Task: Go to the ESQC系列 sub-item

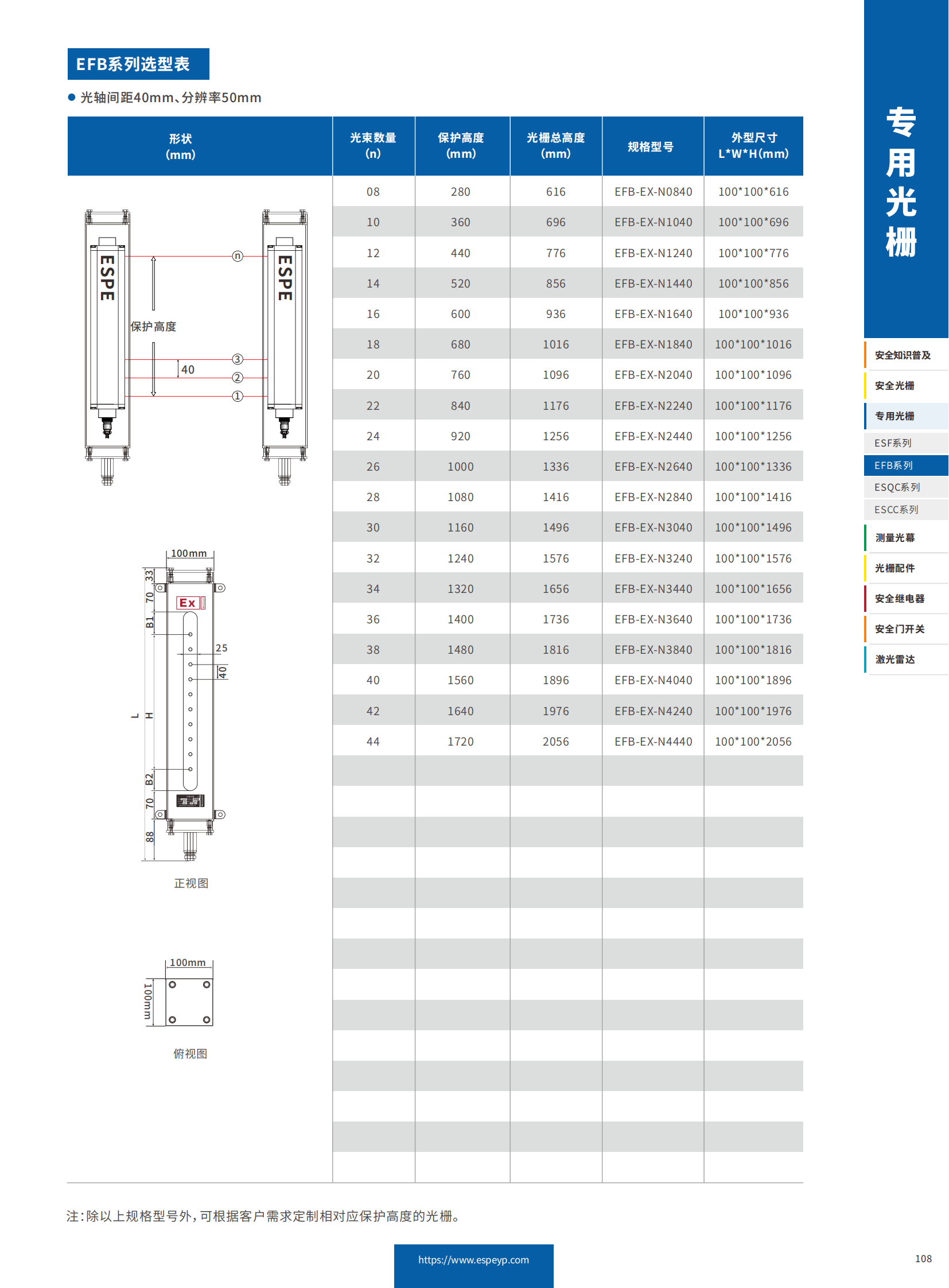Action: [906, 487]
